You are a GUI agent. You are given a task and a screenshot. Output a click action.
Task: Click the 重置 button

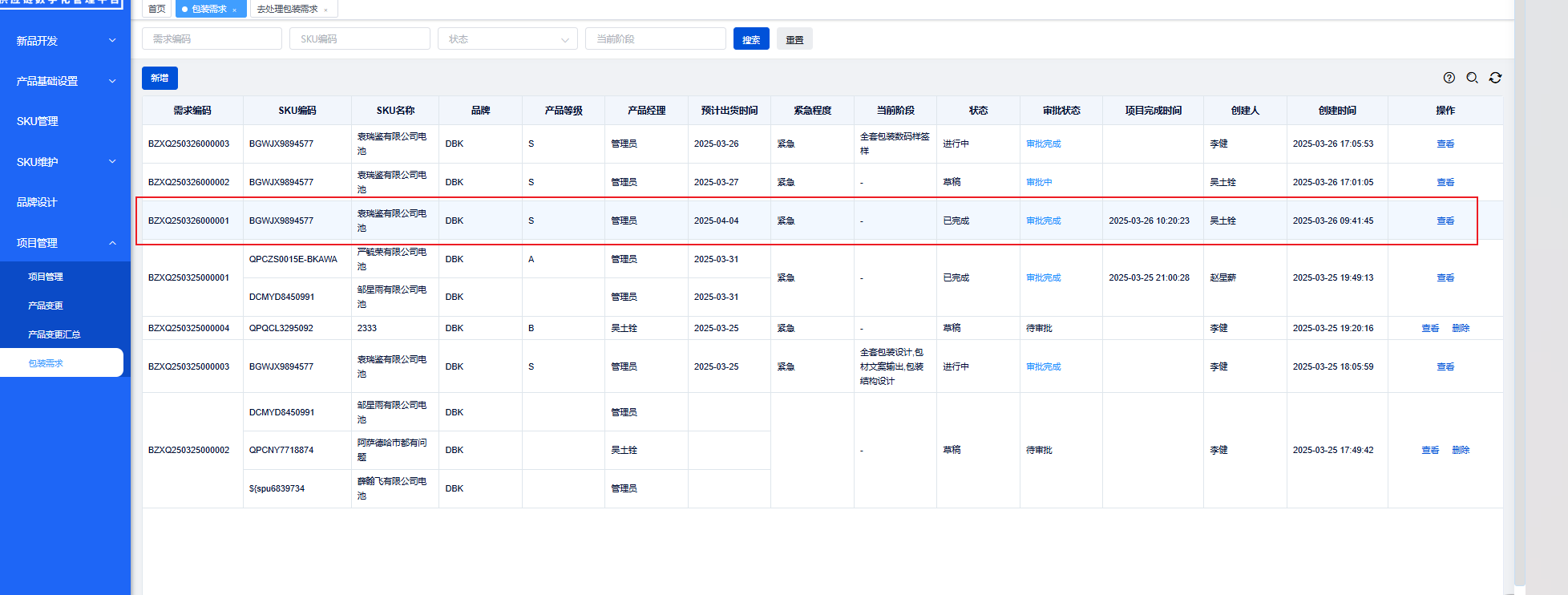(x=794, y=39)
